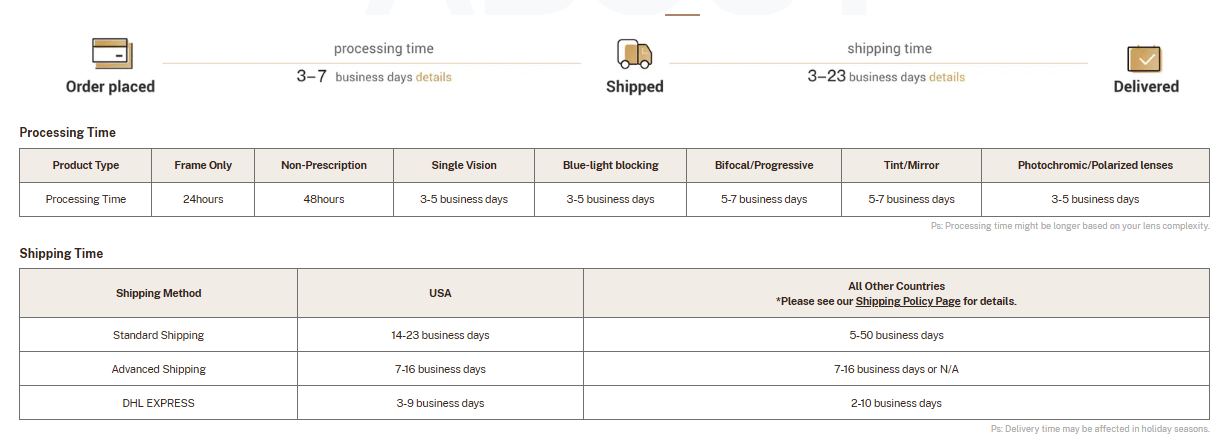Click the Delivered package checkmark icon
Image resolution: width=1229 pixels, height=438 pixels.
tap(1146, 57)
